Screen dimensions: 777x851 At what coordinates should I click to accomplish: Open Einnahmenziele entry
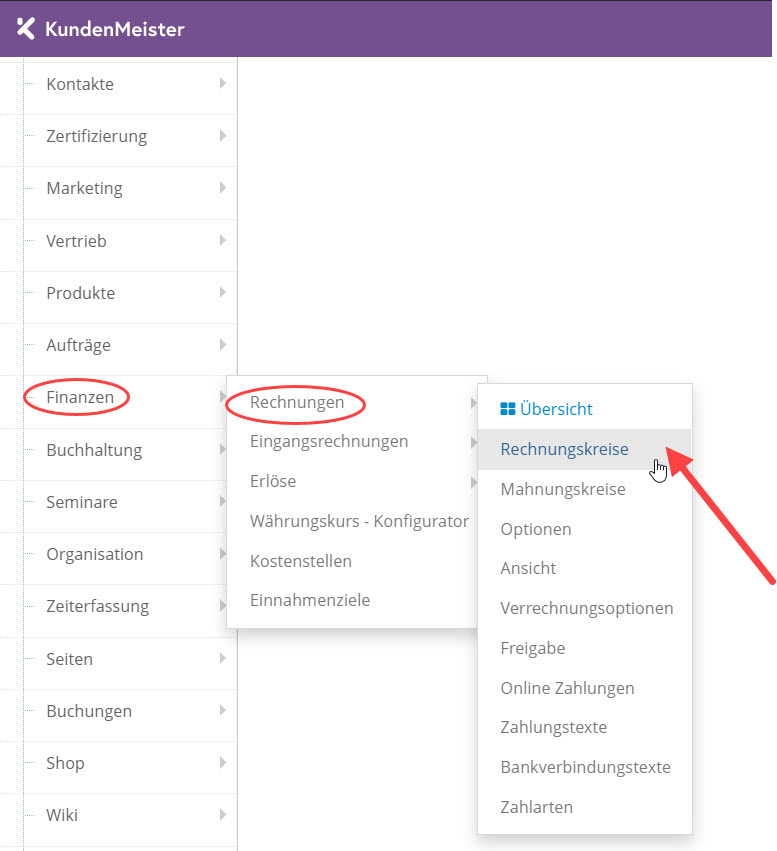click(310, 600)
